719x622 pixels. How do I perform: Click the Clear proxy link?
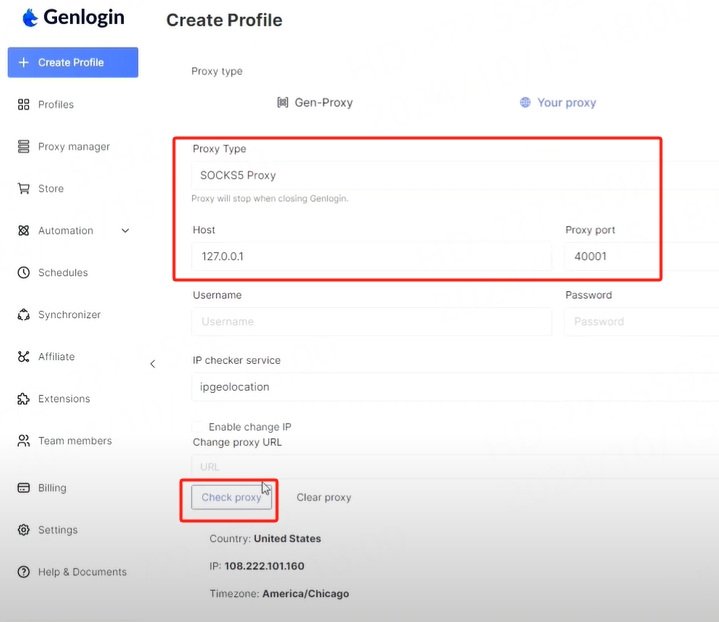click(323, 497)
